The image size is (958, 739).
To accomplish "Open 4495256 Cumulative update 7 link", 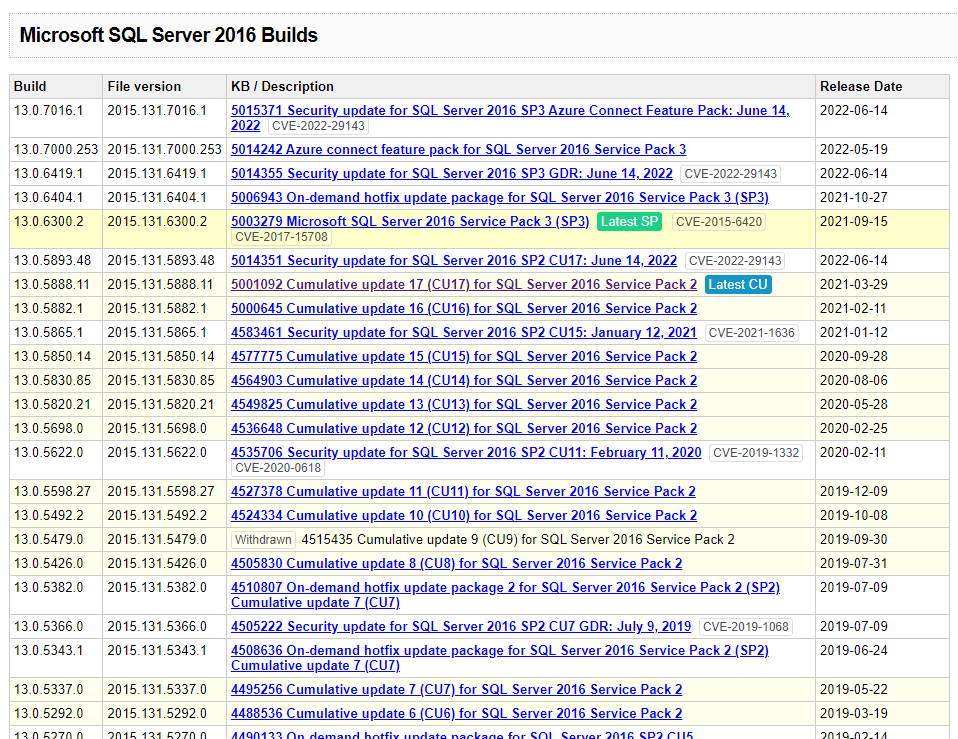I will 456,690.
